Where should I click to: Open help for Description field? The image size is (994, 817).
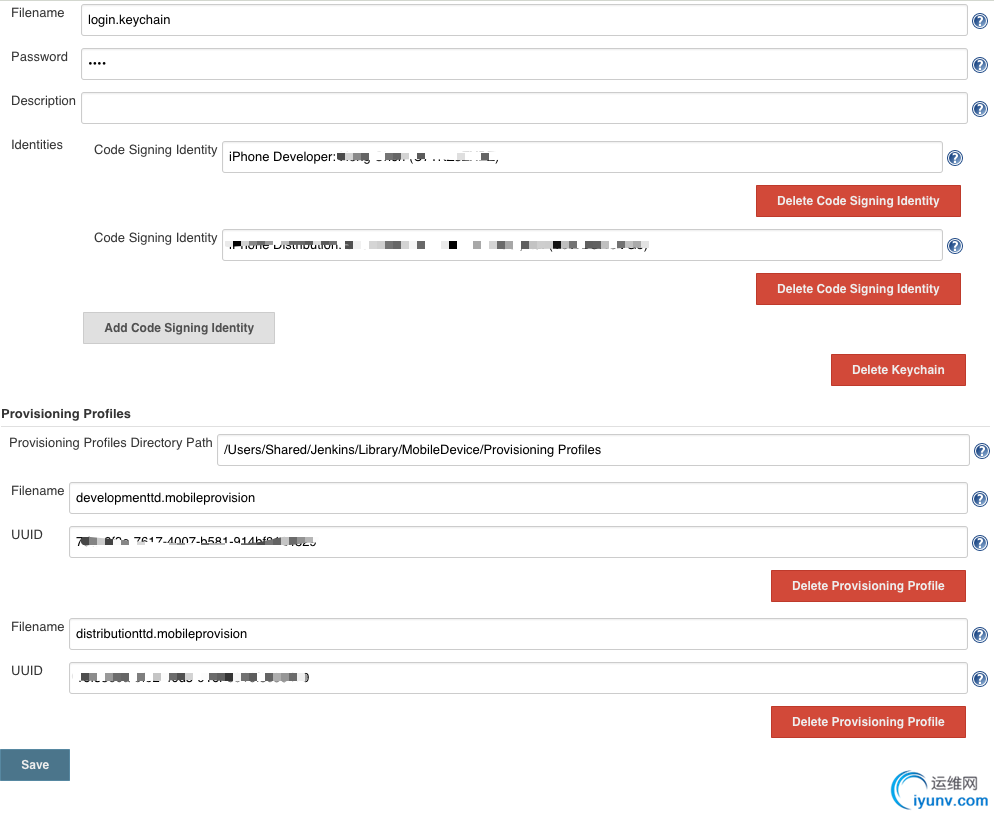click(979, 109)
